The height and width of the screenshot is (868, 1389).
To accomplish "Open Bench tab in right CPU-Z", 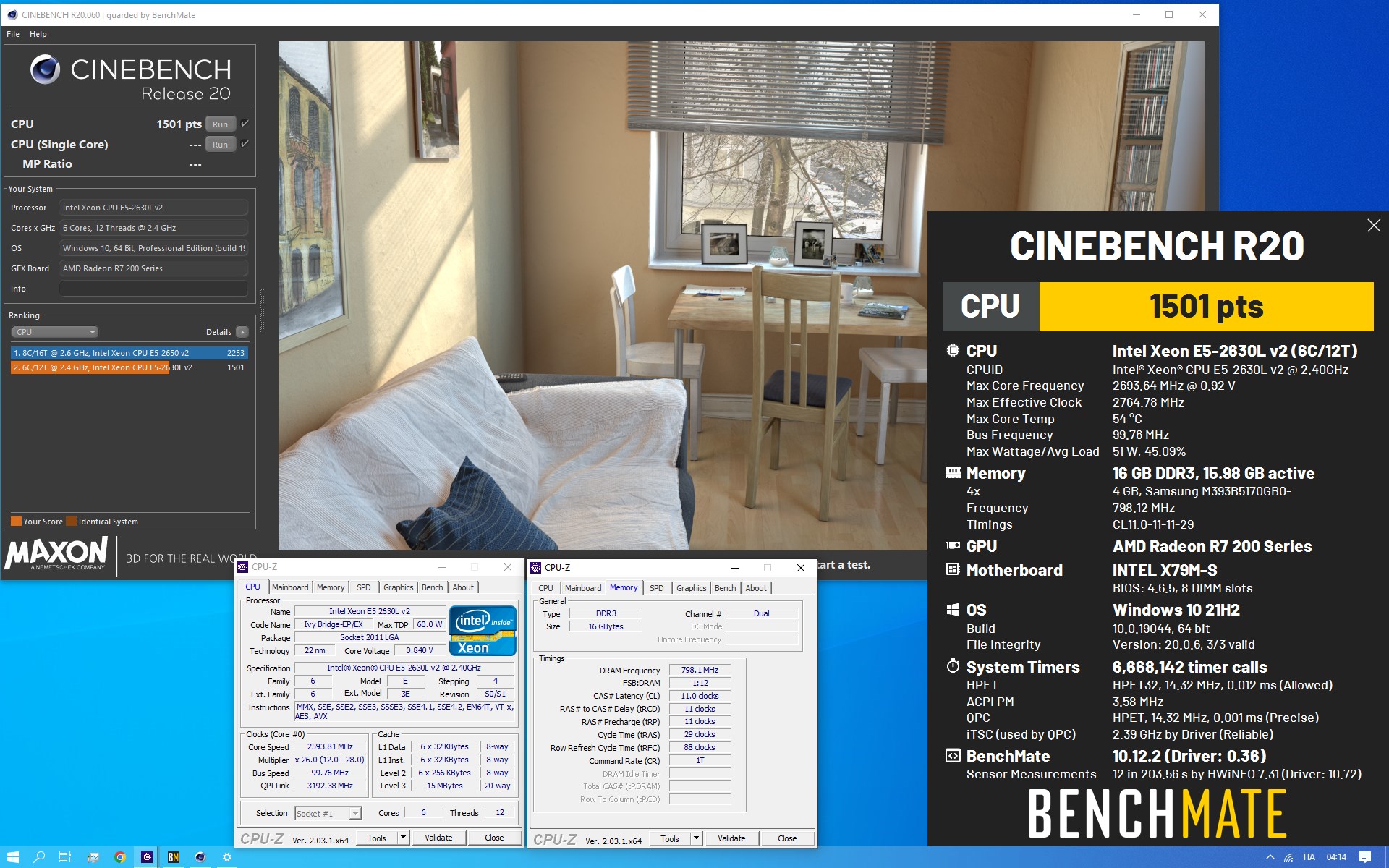I will [726, 588].
